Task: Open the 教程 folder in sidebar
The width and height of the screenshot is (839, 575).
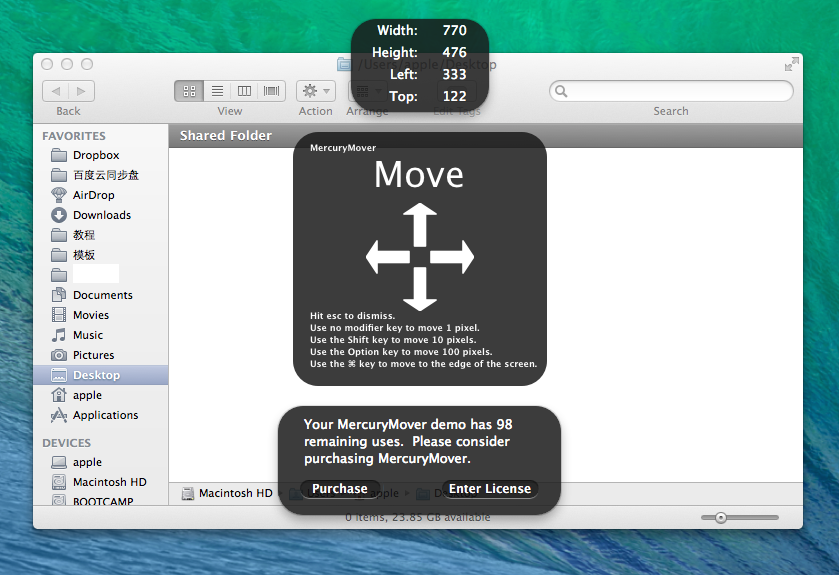Action: tap(101, 235)
